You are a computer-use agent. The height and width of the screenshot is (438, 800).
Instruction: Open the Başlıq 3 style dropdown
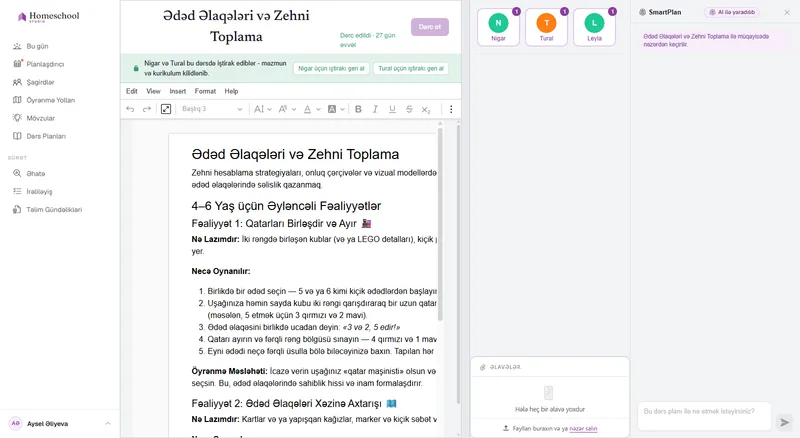coord(212,109)
